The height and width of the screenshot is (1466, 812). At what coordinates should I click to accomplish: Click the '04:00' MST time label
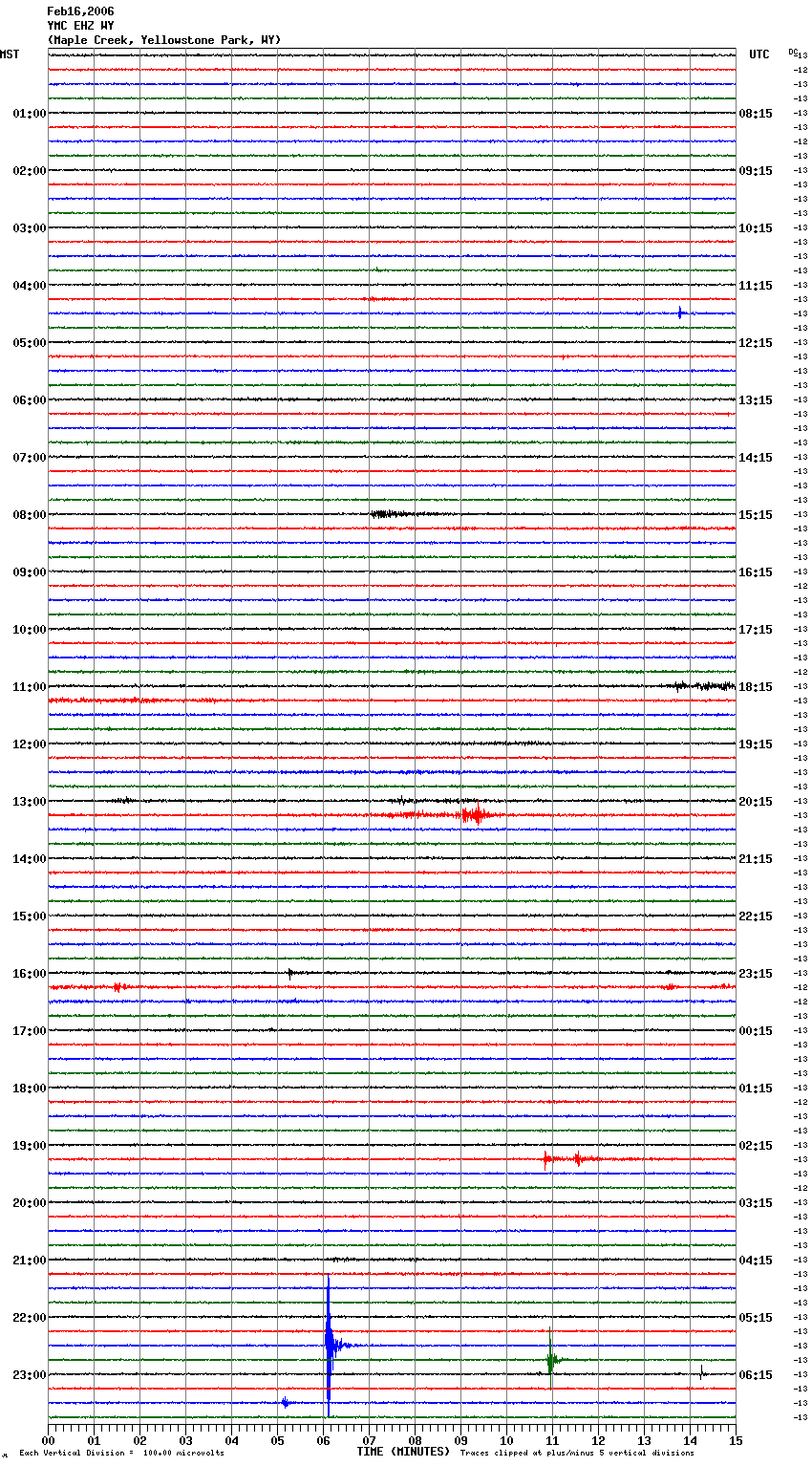click(x=29, y=286)
